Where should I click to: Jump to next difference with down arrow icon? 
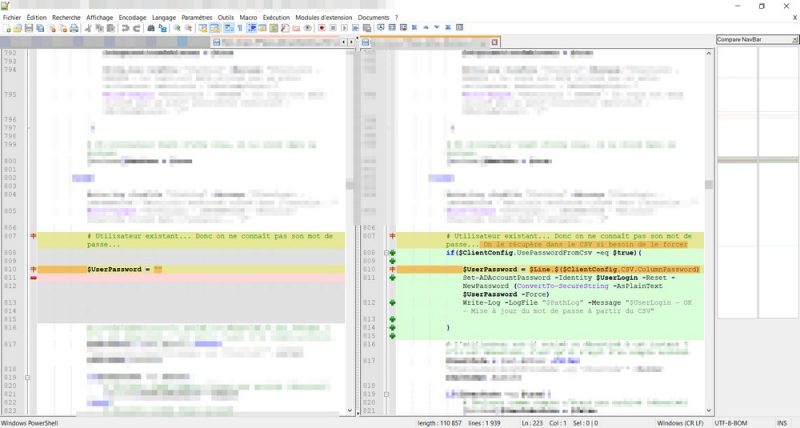click(436, 28)
